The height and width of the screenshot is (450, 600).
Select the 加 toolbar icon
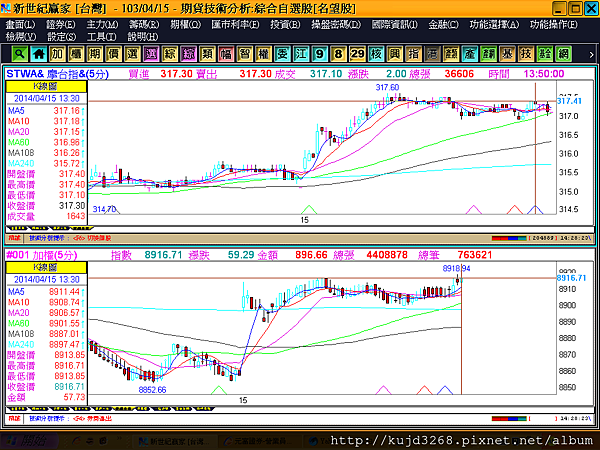point(57,54)
